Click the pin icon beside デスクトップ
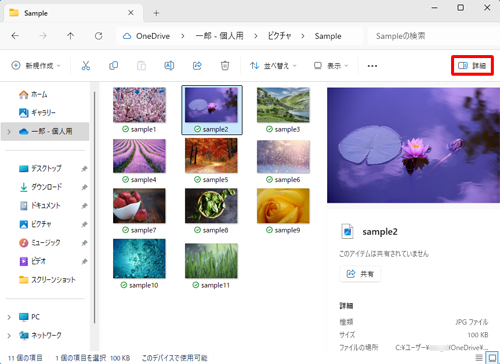 click(84, 169)
